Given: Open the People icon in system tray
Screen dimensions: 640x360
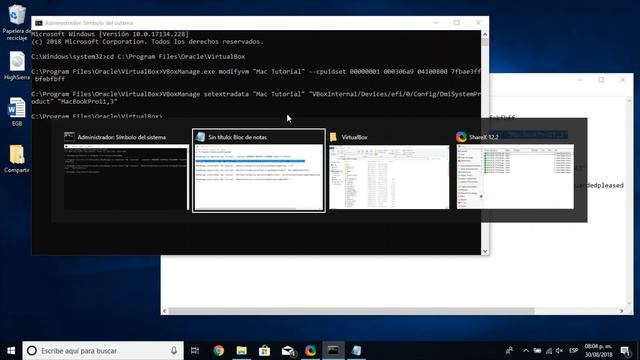Looking at the screenshot, I should (509, 351).
